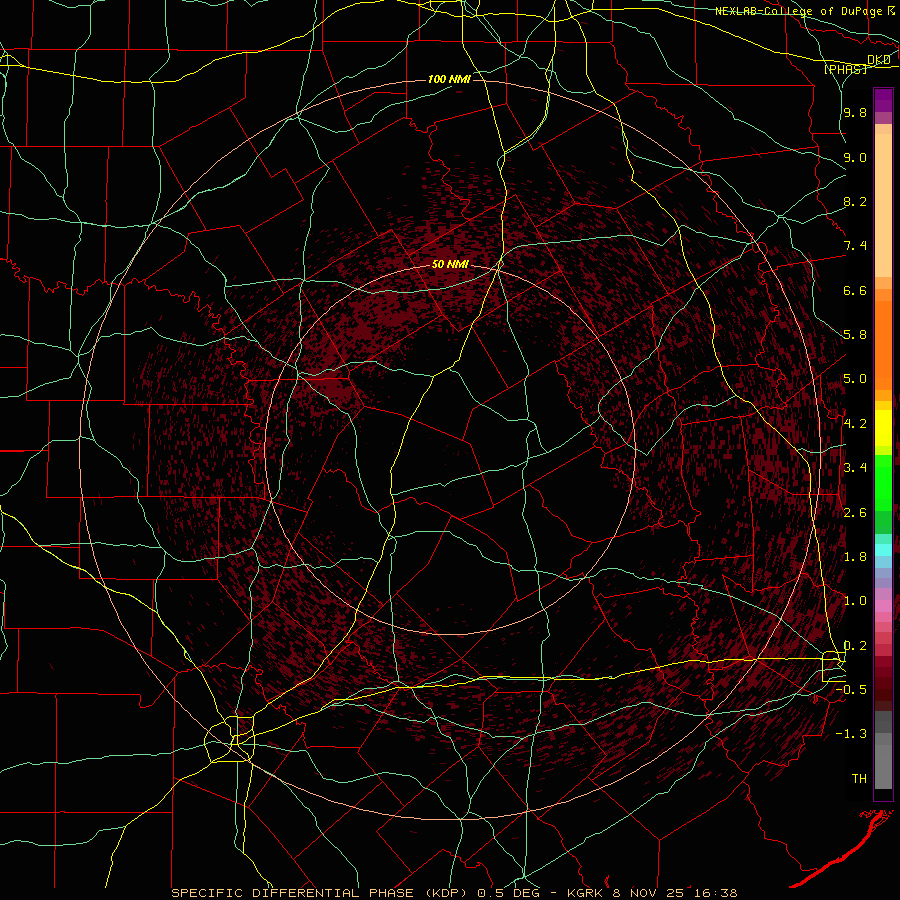Select the peach segment of the color bar
900x900 pixels.
pos(883,207)
